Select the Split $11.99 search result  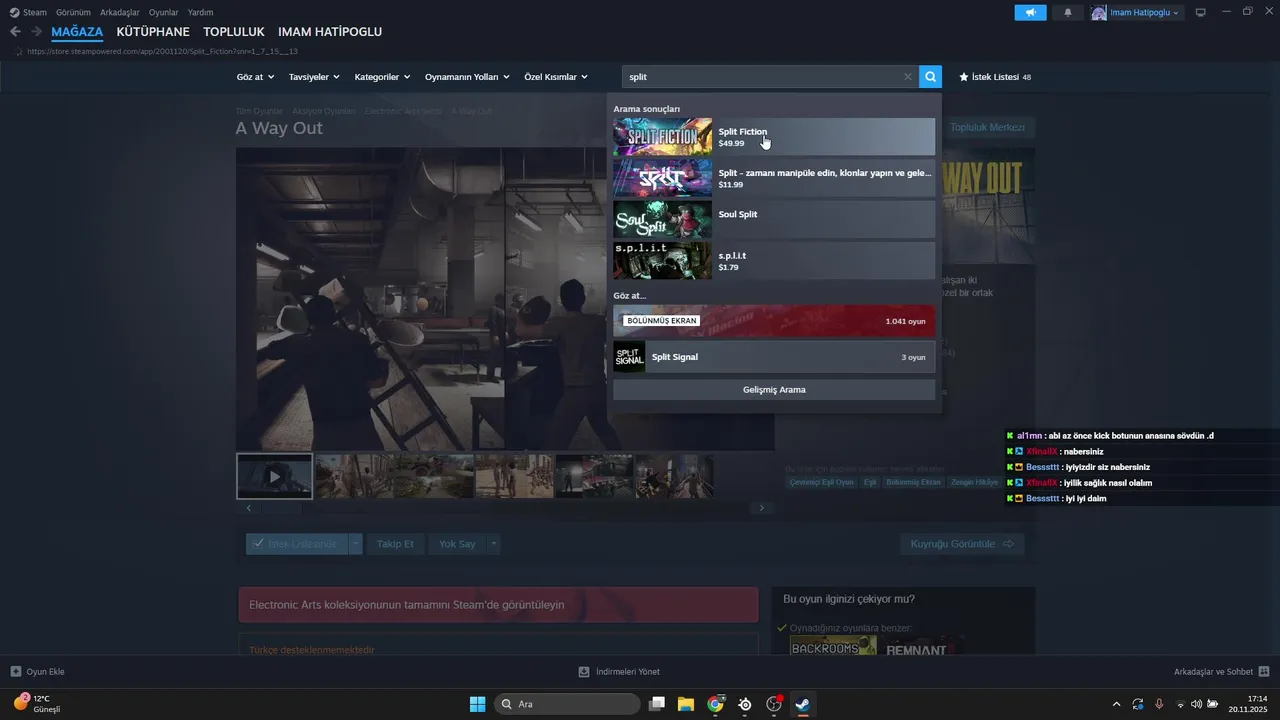(774, 178)
